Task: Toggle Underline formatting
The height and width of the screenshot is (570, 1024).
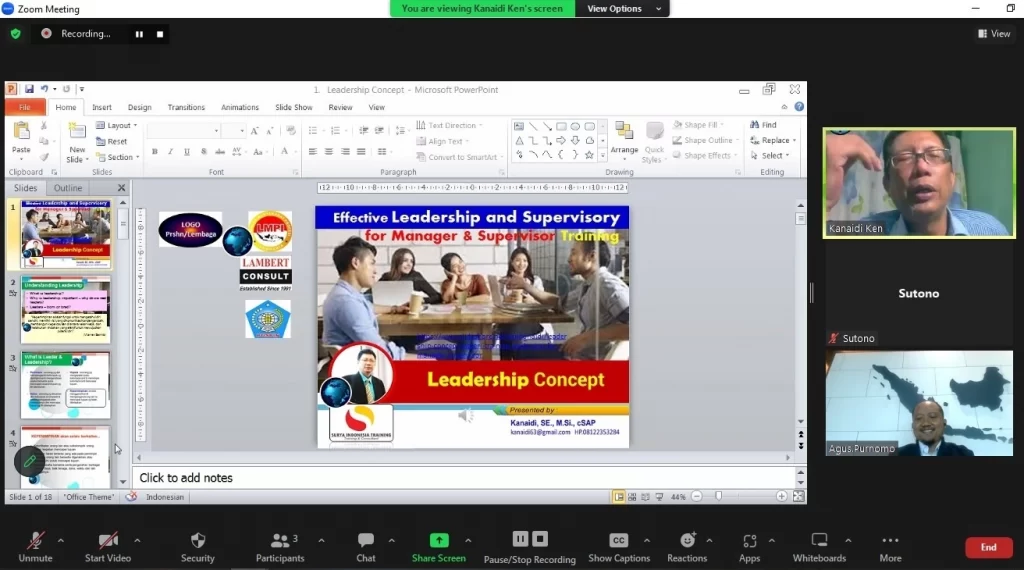Action: [187, 151]
